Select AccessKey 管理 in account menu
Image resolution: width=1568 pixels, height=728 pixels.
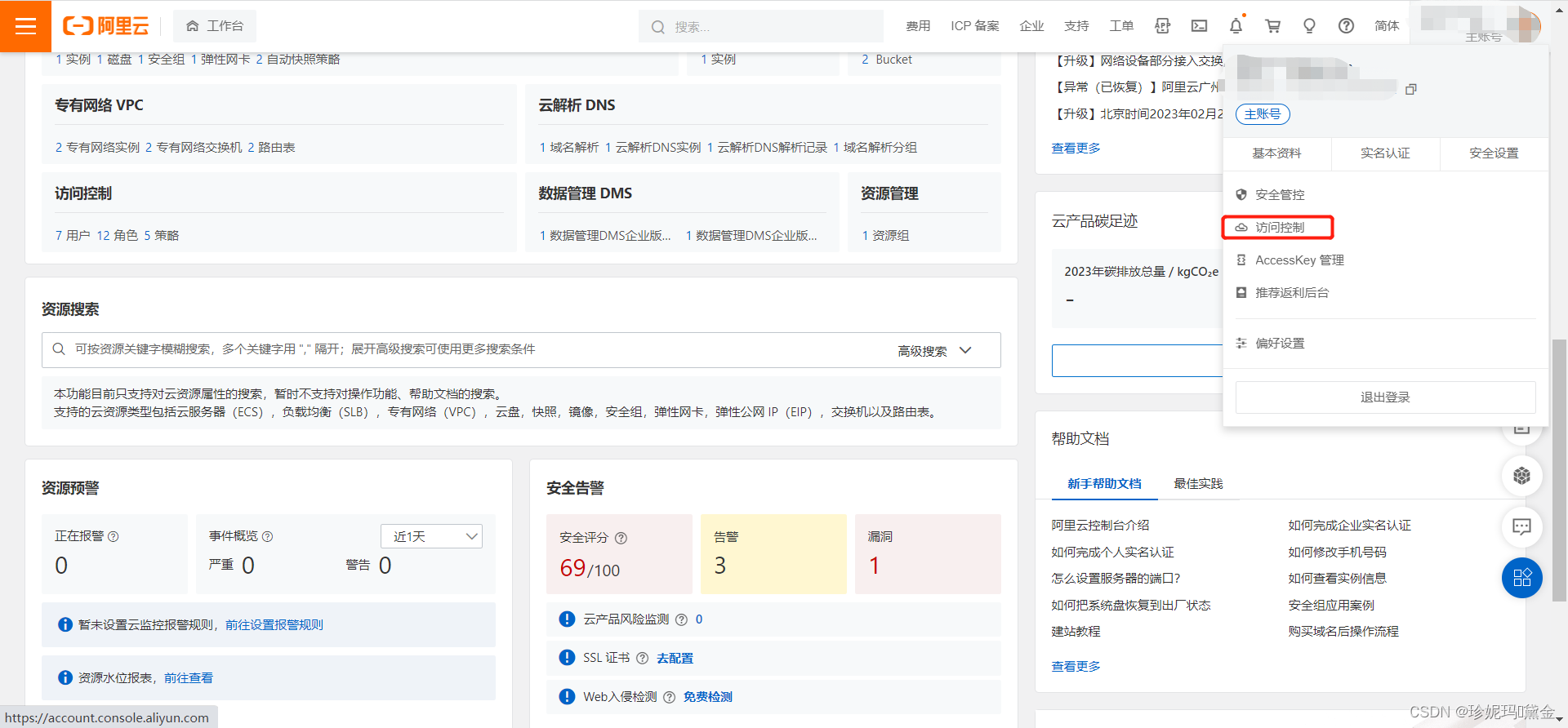click(x=1298, y=260)
